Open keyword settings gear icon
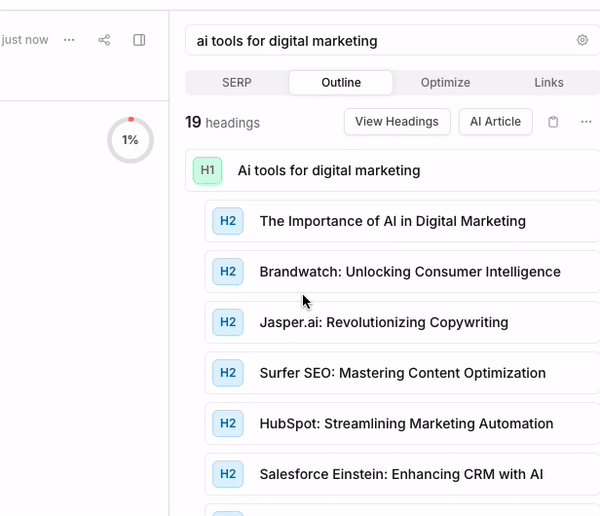Image resolution: width=600 pixels, height=516 pixels. point(582,40)
